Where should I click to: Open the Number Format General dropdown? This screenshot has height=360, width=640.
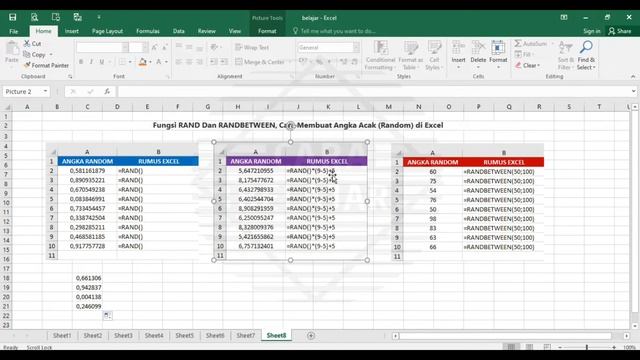(356, 47)
